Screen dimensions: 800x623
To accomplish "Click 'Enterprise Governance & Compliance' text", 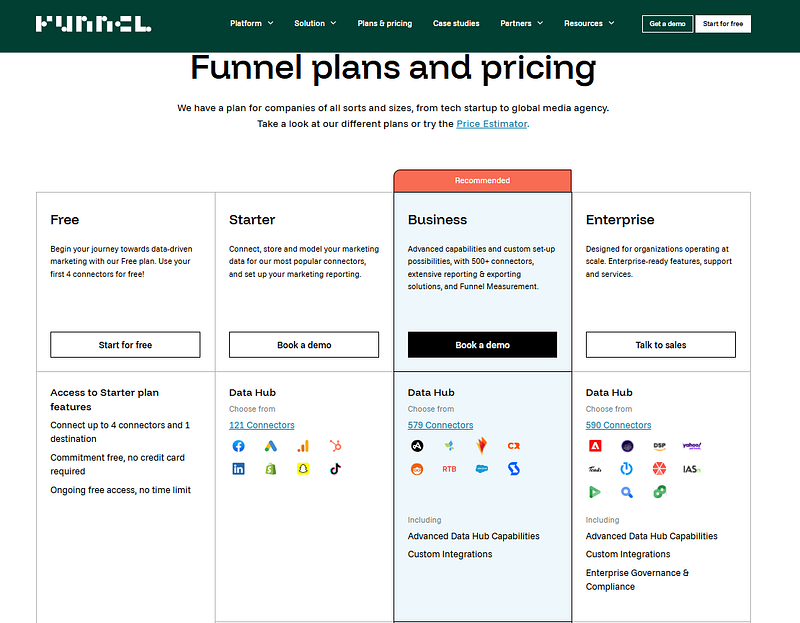I will tap(637, 580).
